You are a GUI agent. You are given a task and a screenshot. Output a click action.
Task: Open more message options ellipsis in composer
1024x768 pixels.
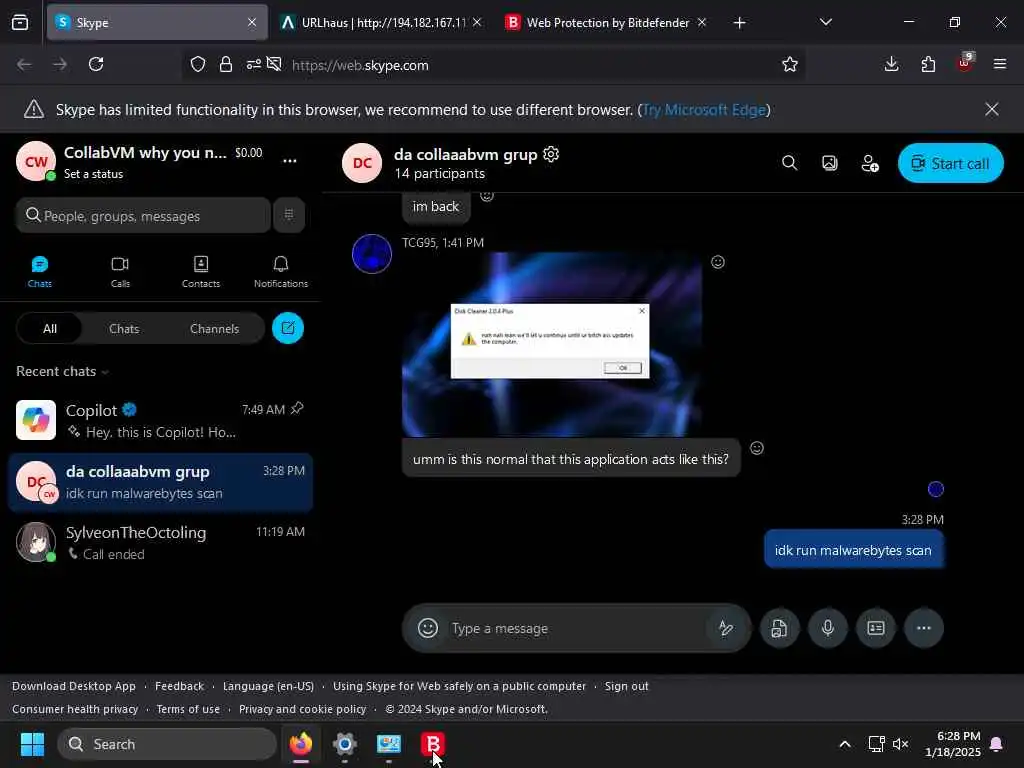point(923,628)
